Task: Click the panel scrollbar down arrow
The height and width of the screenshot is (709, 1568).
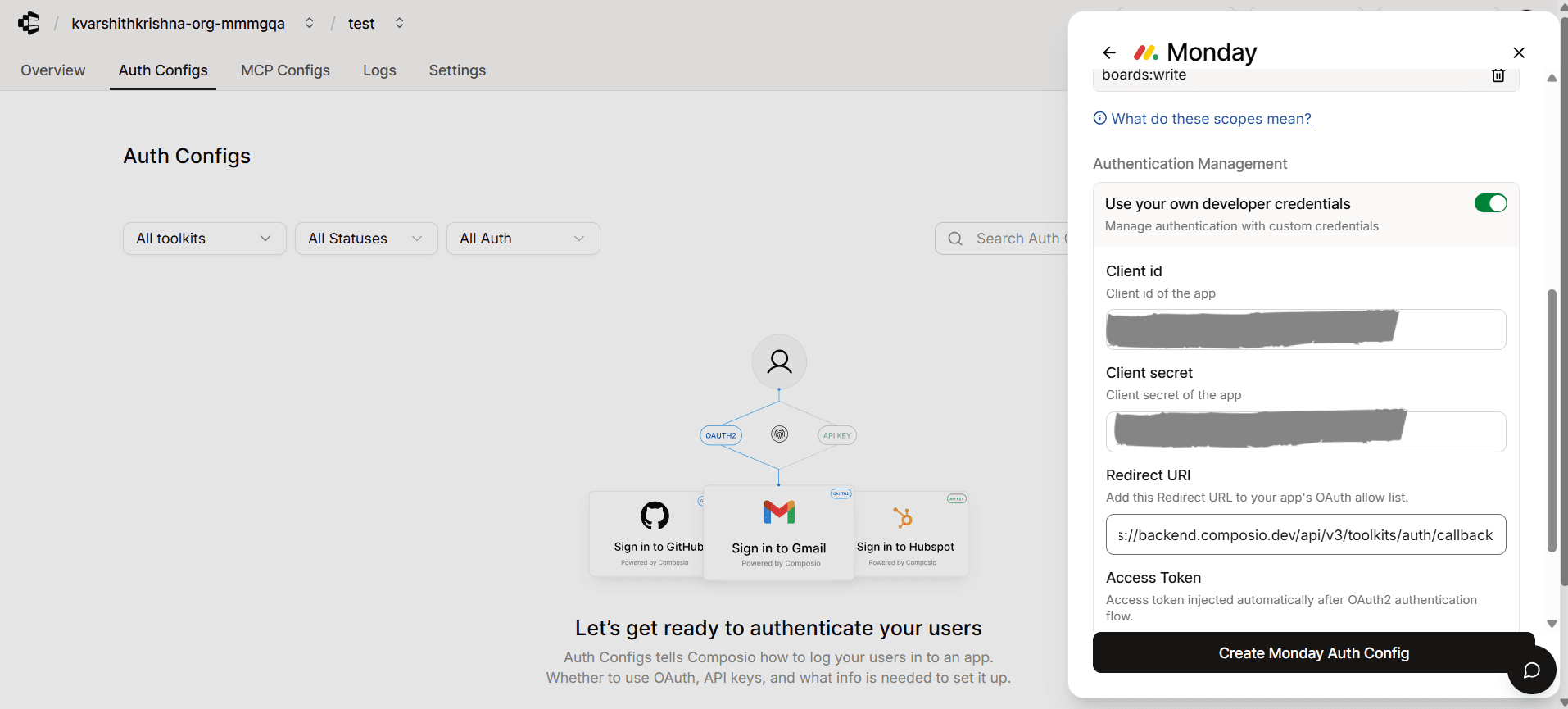Action: 1552,624
